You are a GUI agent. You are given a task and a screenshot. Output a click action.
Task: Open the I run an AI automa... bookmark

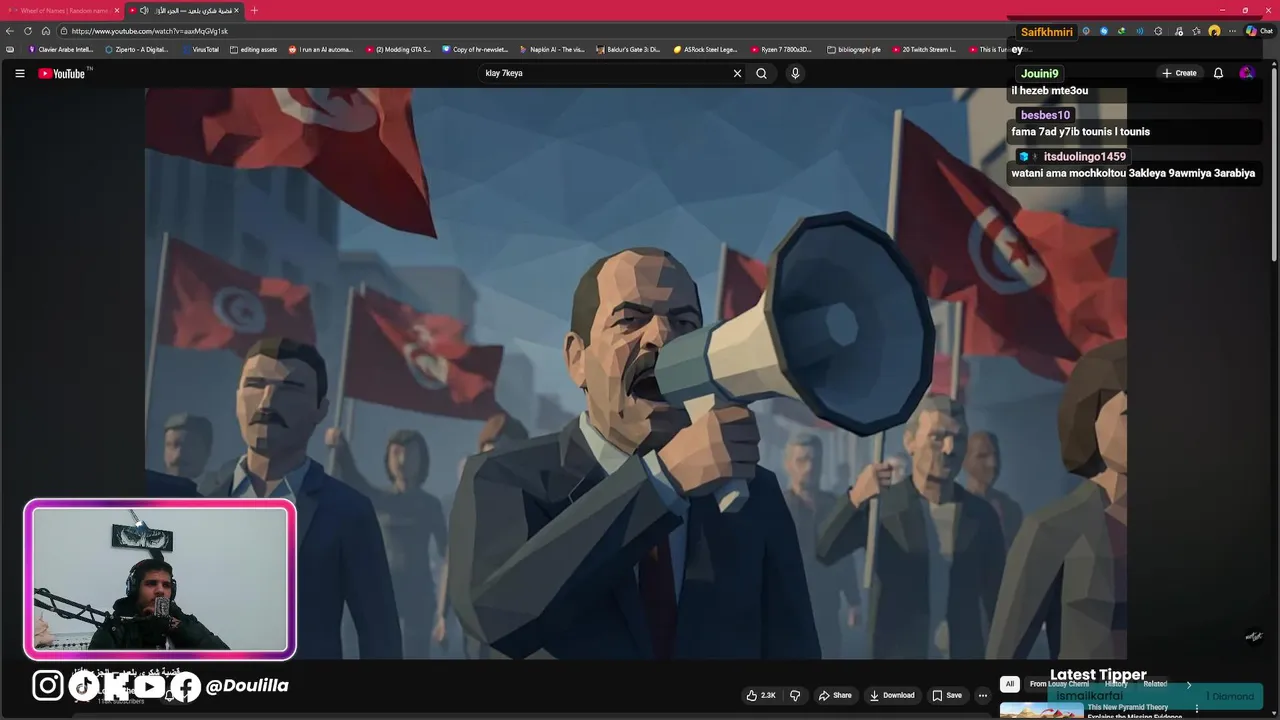point(321,49)
